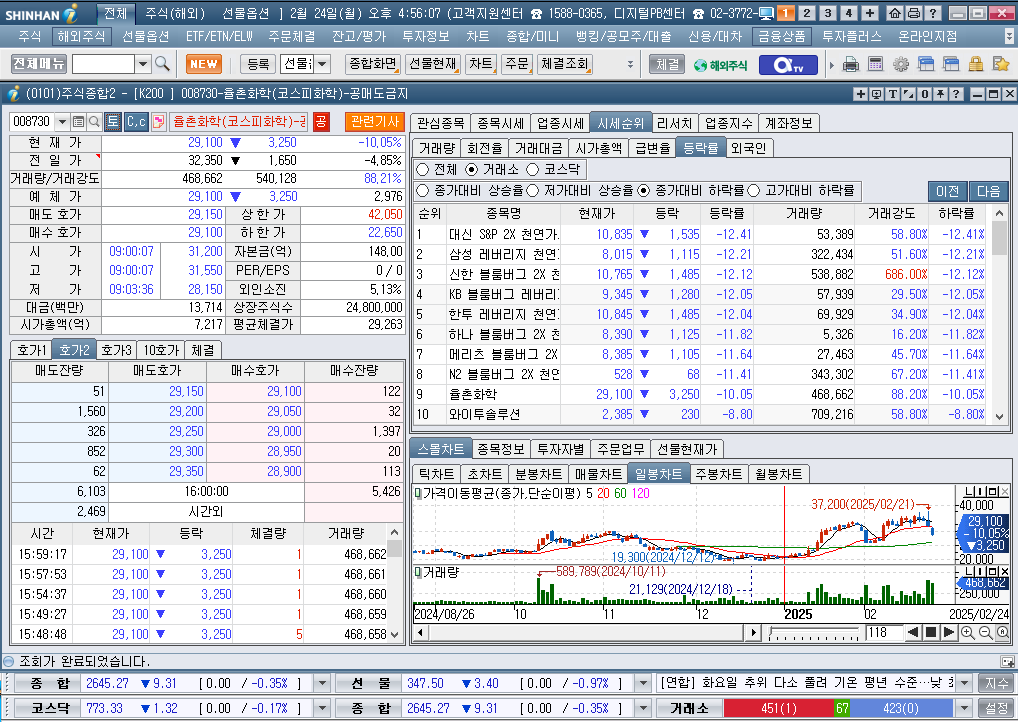Open the 코스닥 ticker dropdown in the status bar
1018x722 pixels.
click(x=321, y=708)
